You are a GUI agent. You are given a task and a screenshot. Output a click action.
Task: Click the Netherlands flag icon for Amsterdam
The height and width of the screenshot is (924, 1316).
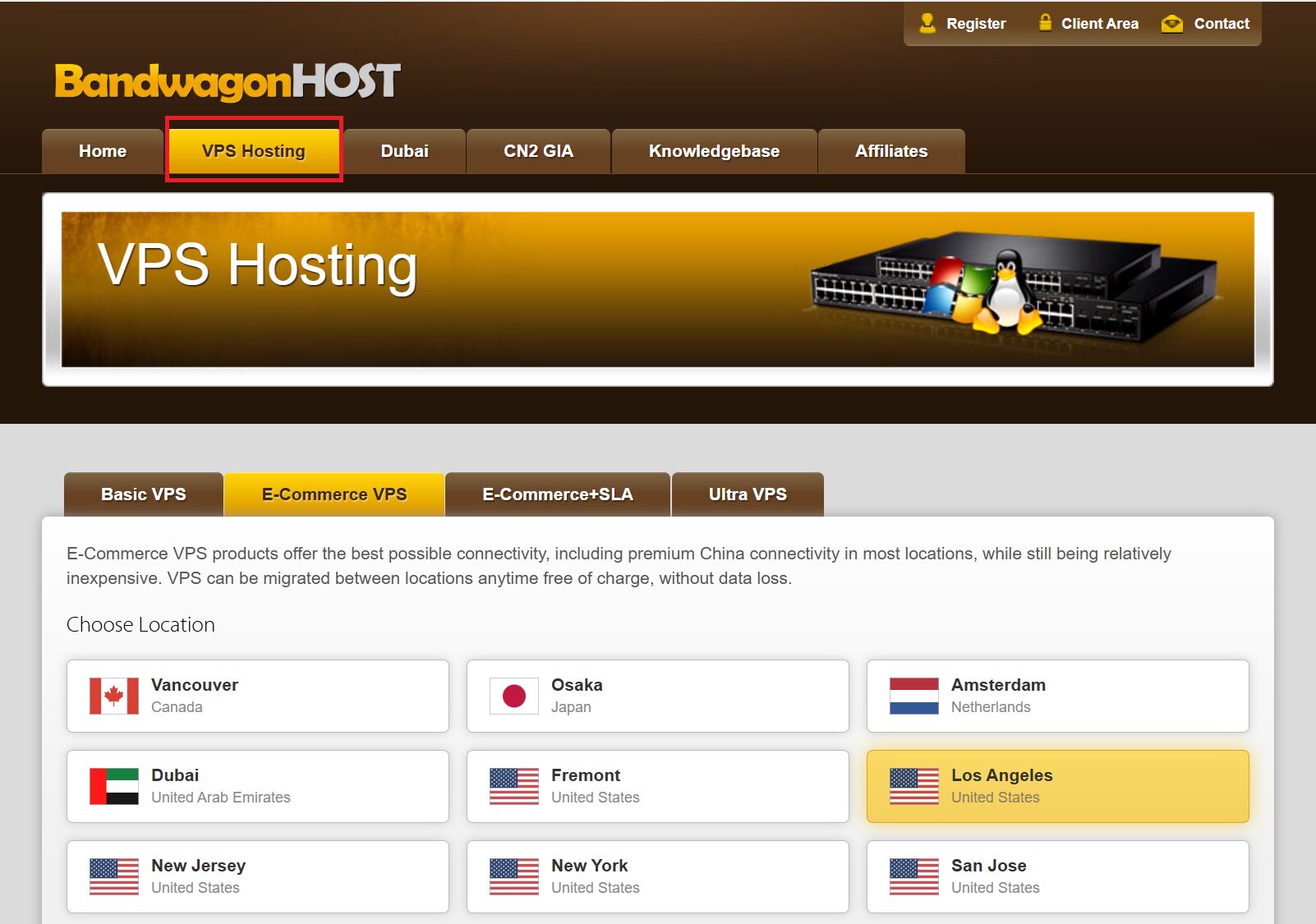pyautogui.click(x=913, y=696)
